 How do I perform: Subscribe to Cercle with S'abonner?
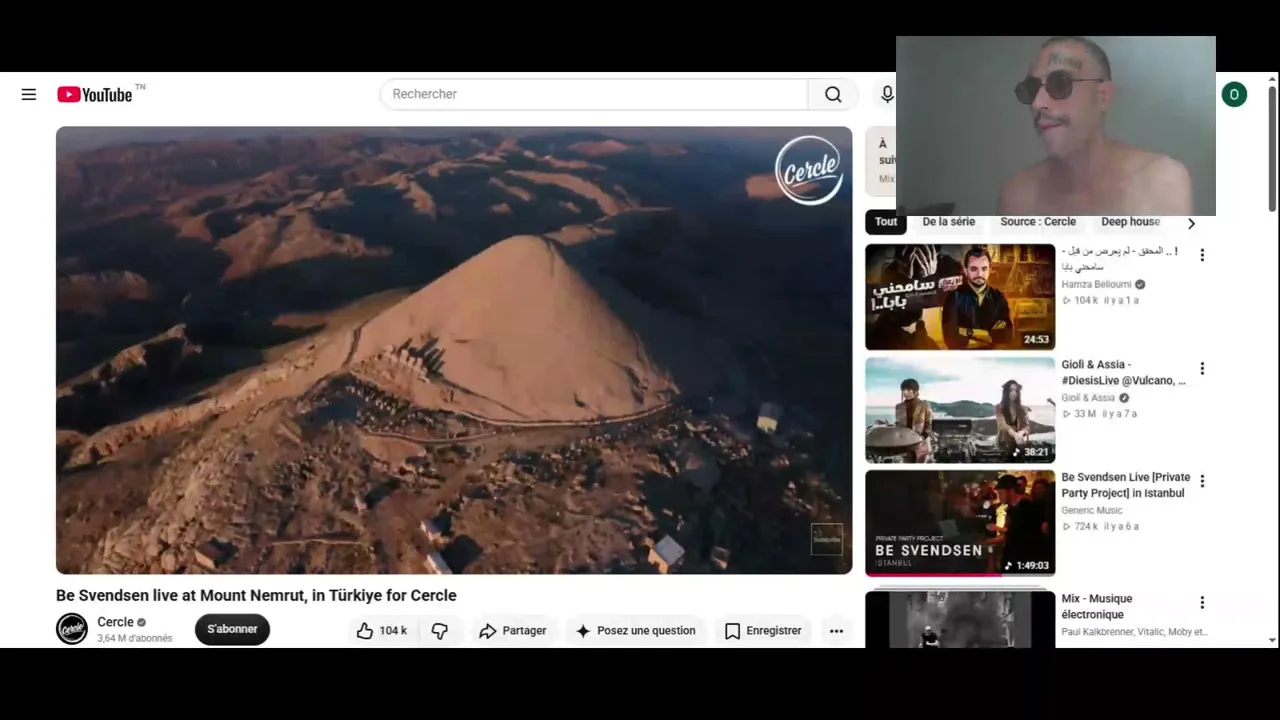(x=232, y=629)
